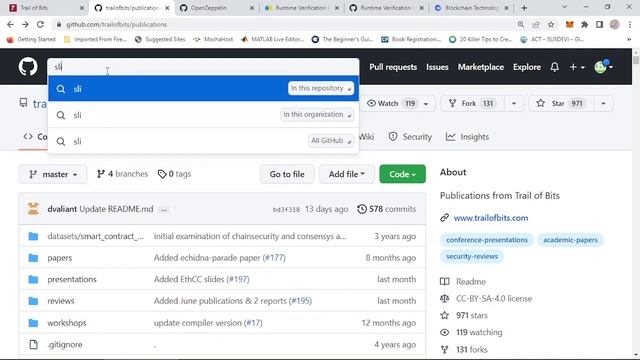Star the repository
Screen dimensions: 640x360
[561, 104]
